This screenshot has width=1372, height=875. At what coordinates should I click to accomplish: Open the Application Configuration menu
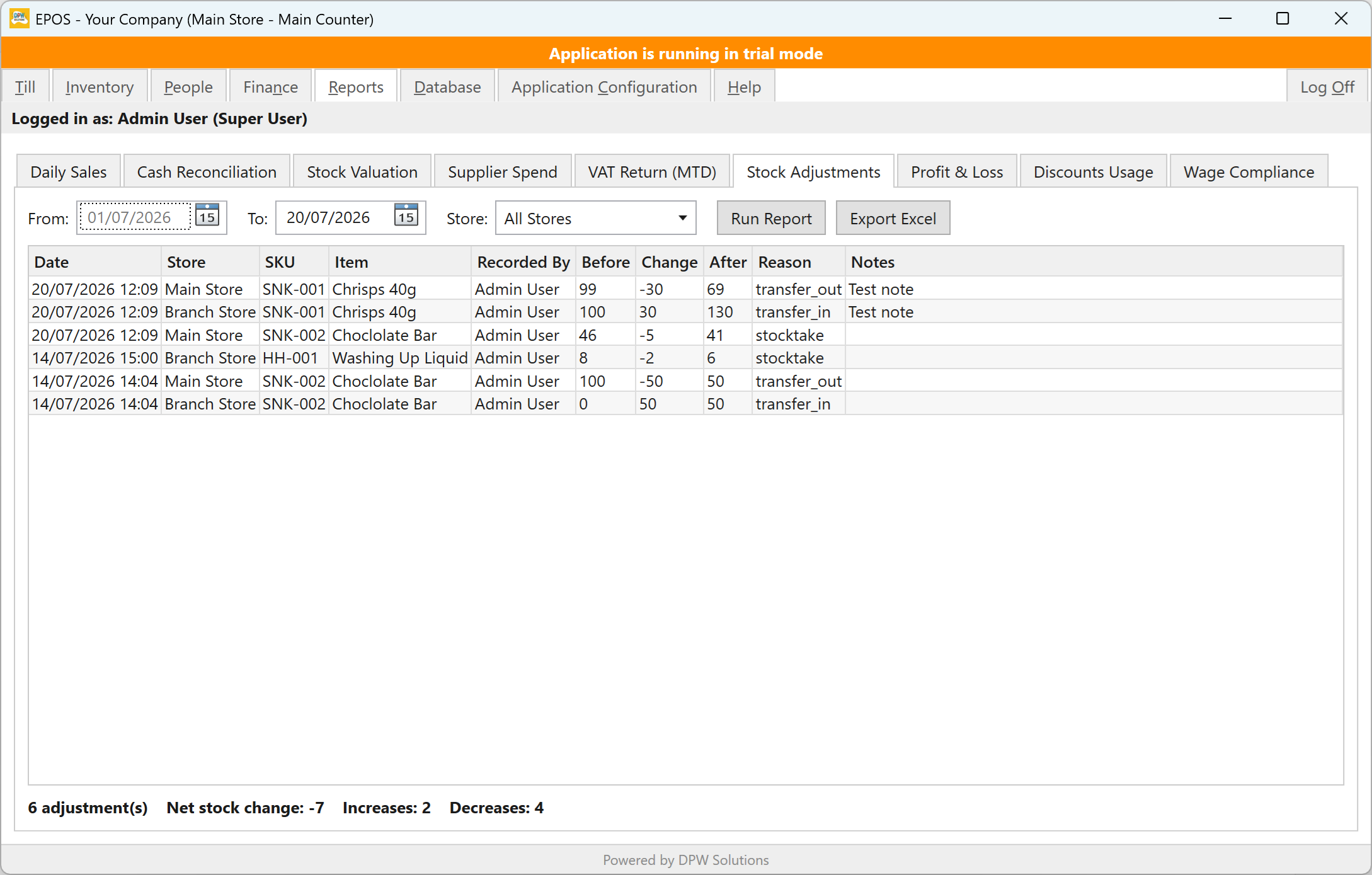click(604, 86)
